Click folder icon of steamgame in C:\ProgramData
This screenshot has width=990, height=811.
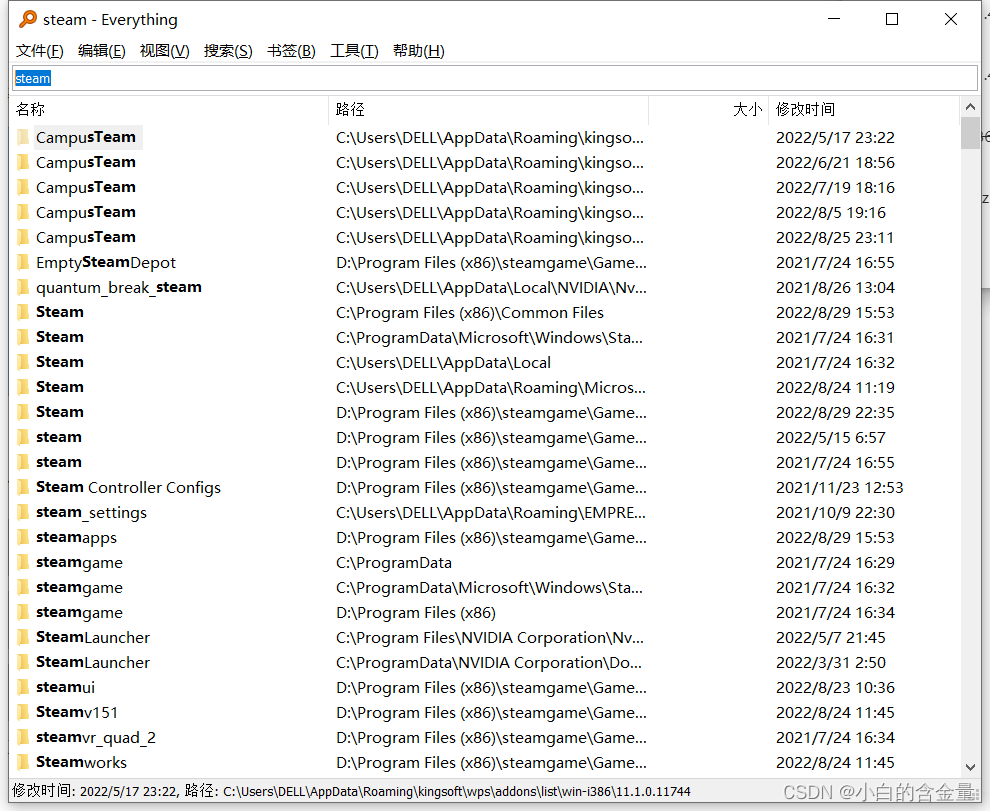click(23, 562)
